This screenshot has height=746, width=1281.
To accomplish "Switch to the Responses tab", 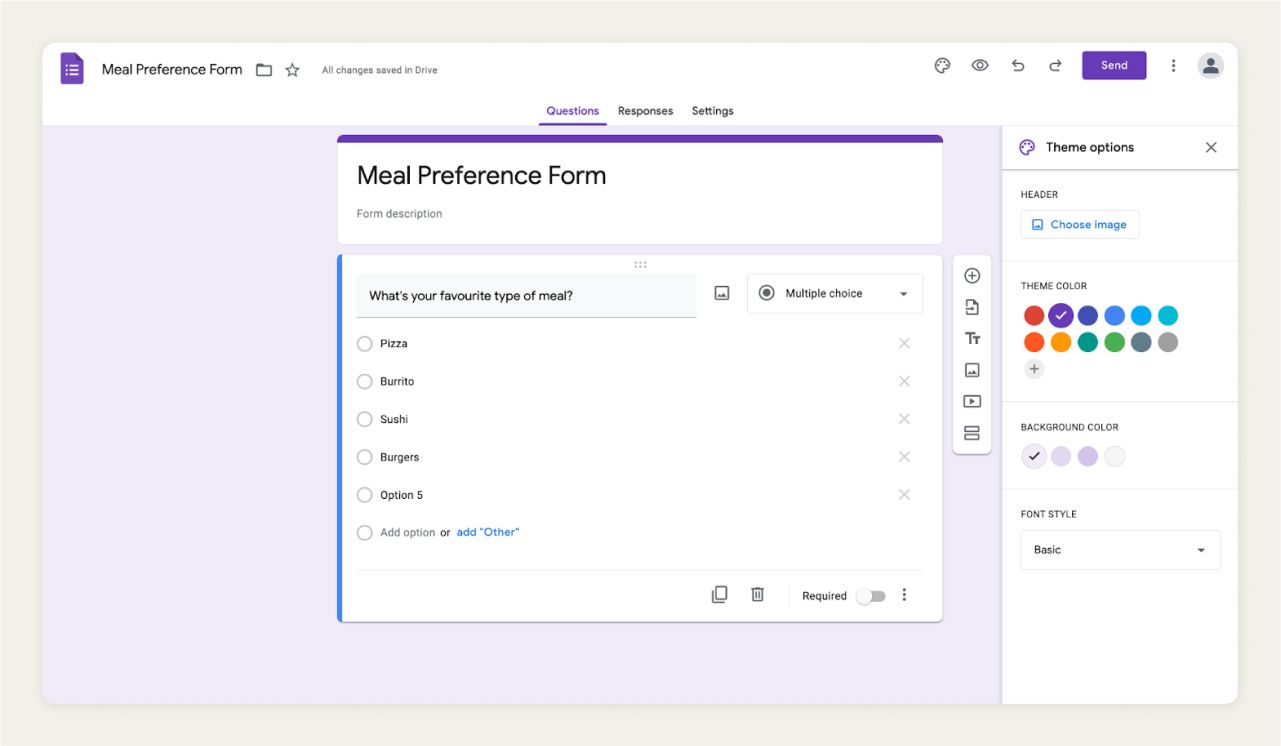I will pos(645,111).
